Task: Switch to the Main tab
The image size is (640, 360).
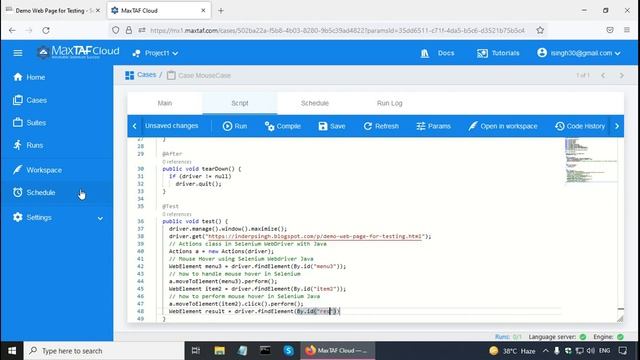Action: (165, 103)
